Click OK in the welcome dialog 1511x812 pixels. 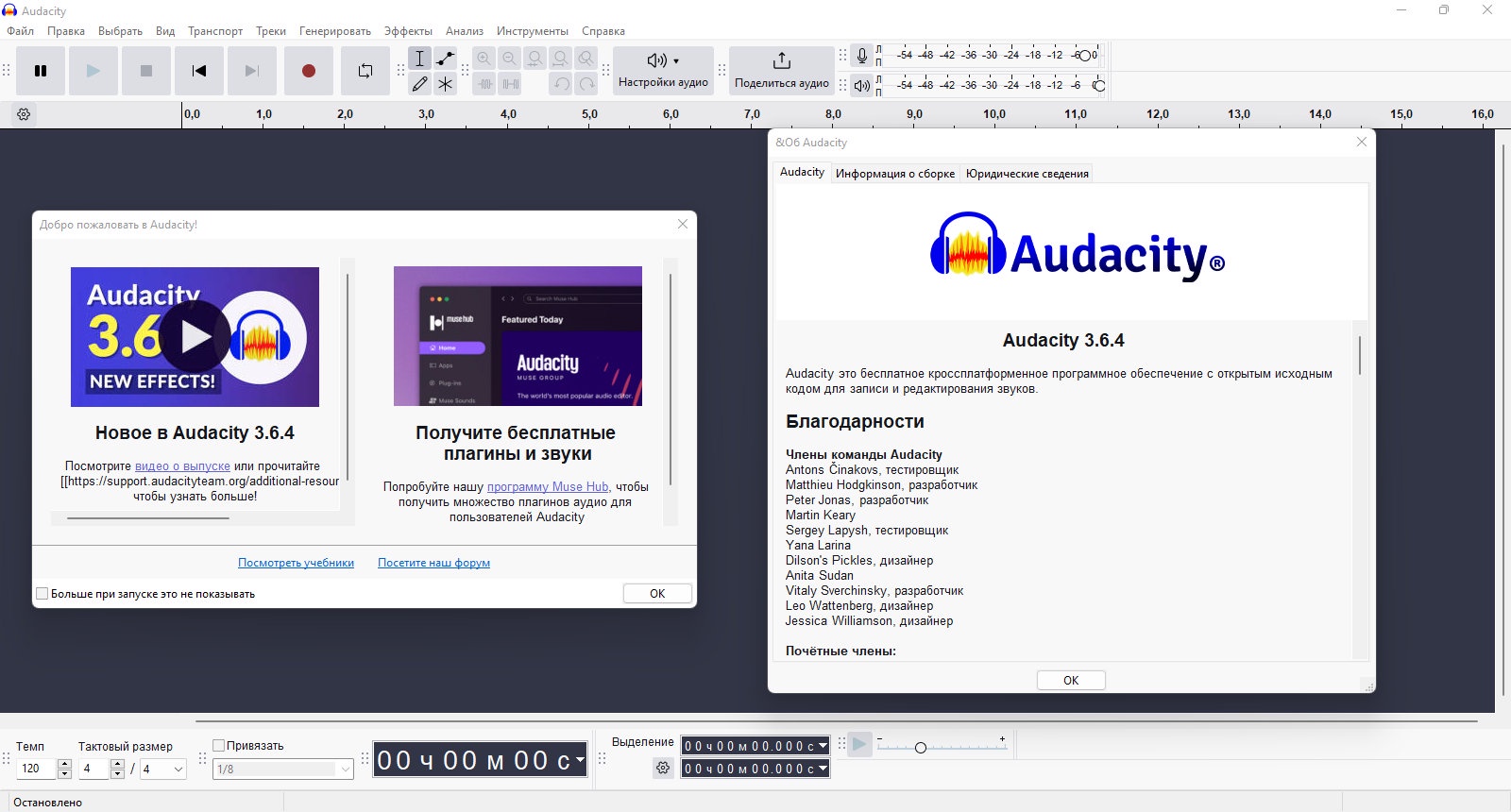(657, 594)
